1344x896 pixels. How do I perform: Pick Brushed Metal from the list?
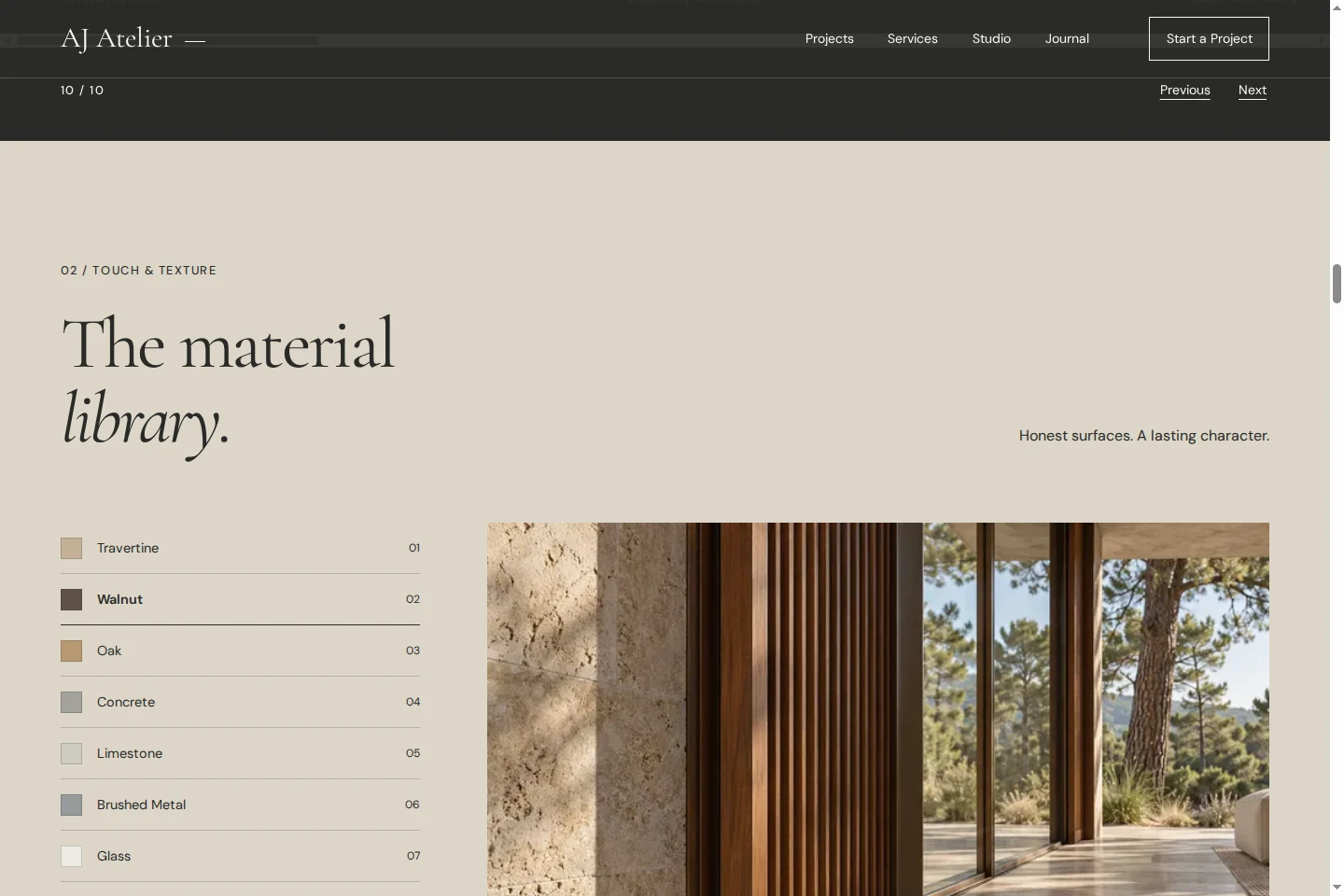(x=240, y=805)
